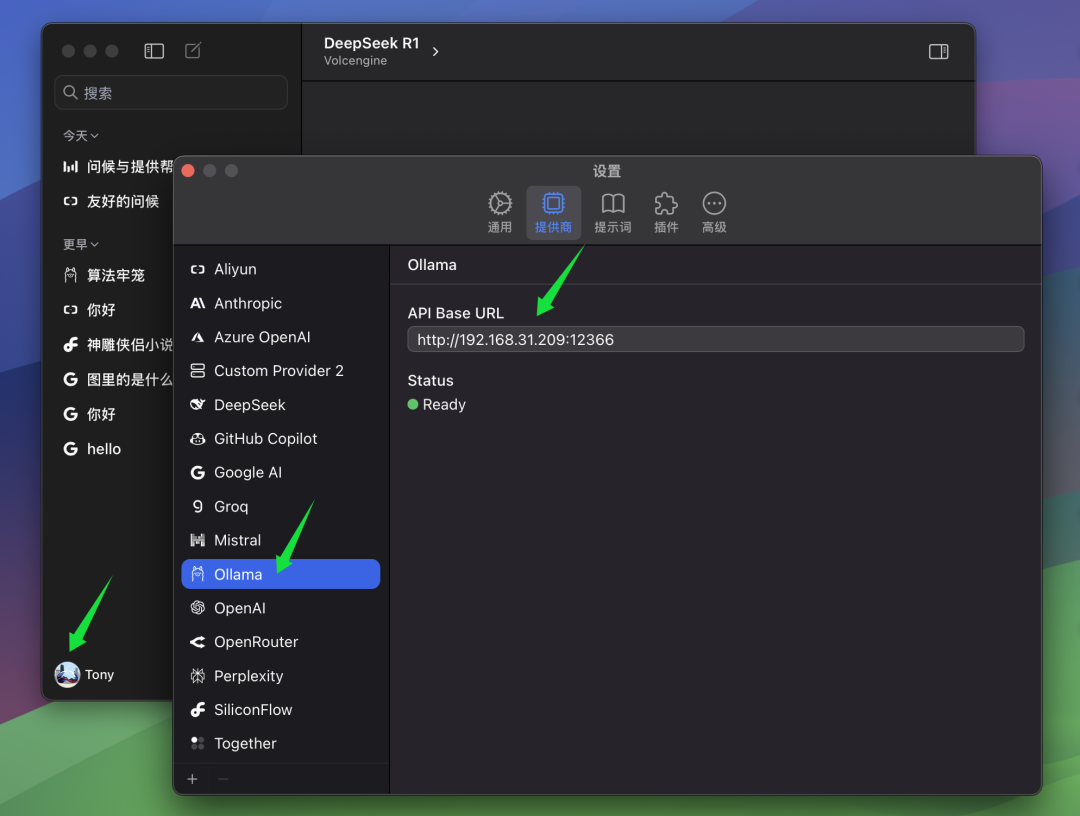The width and height of the screenshot is (1080, 816).
Task: Click the API Base URL field
Action: pyautogui.click(x=715, y=339)
